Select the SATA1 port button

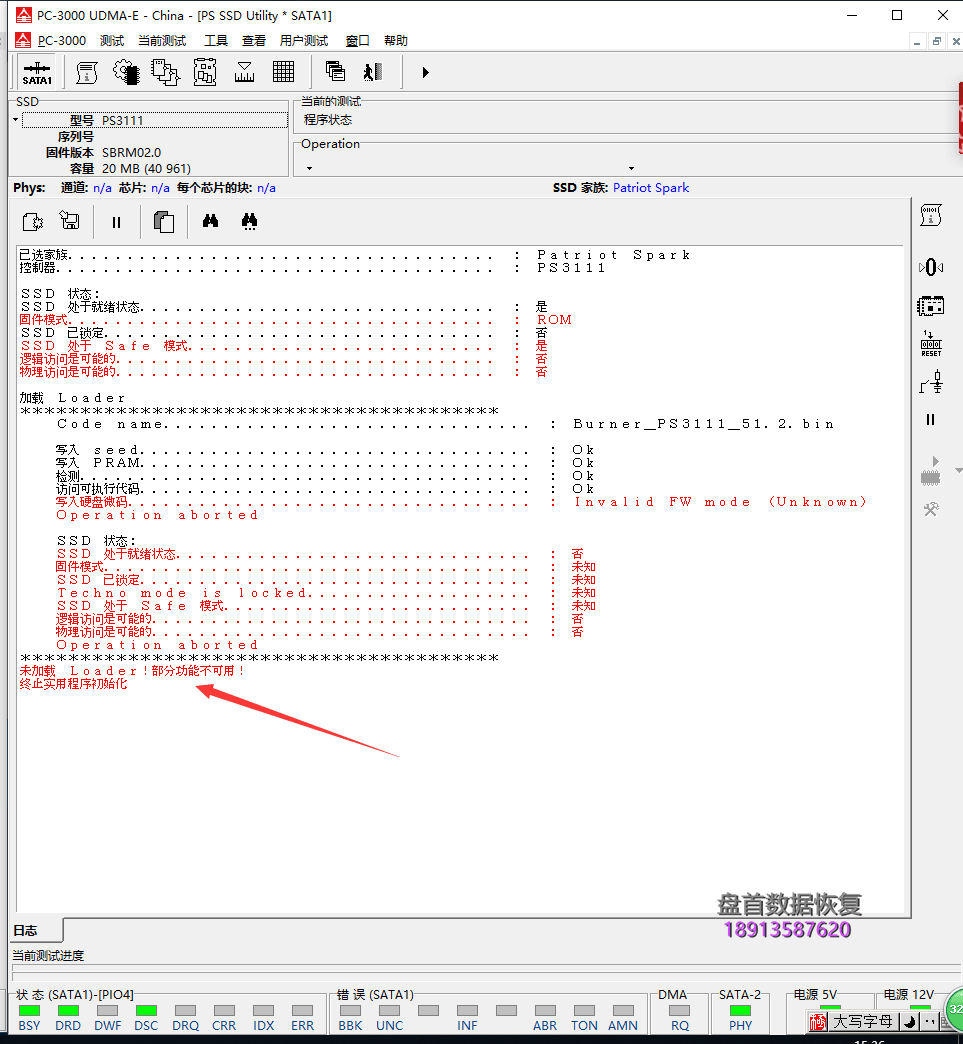pyautogui.click(x=37, y=73)
